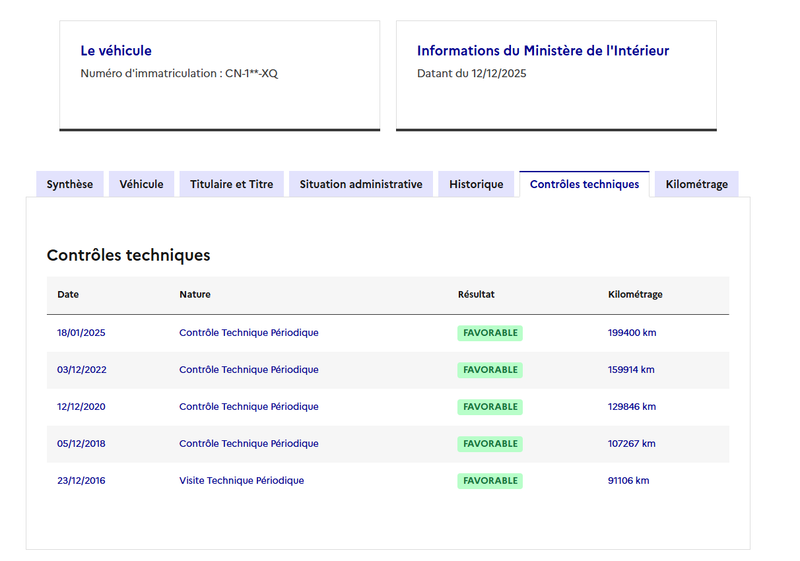Click the Date column header
The width and height of the screenshot is (800, 561).
click(x=68, y=295)
